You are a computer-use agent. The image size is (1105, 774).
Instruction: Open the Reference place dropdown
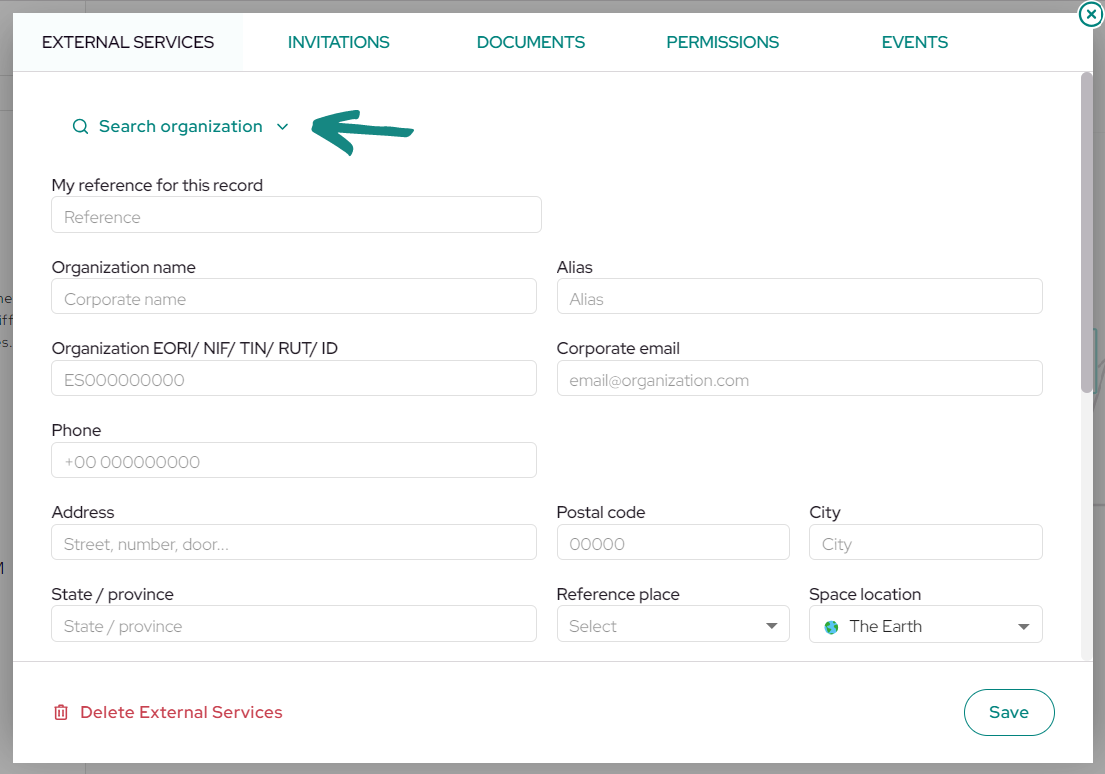[673, 625]
